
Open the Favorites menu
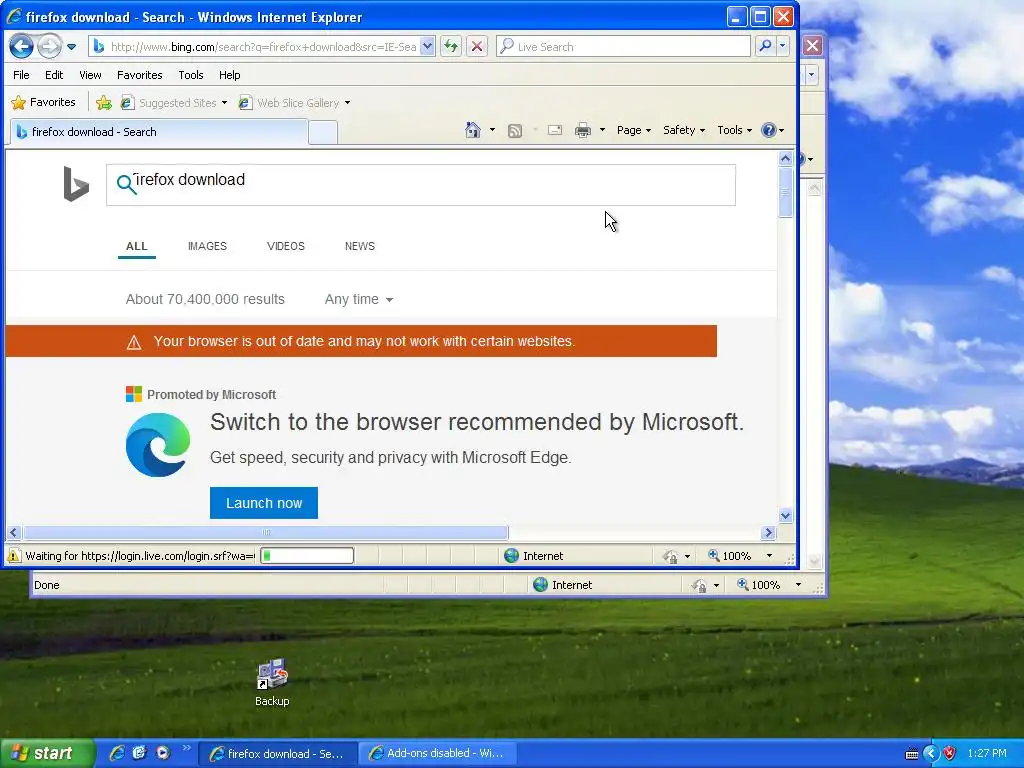click(x=140, y=75)
